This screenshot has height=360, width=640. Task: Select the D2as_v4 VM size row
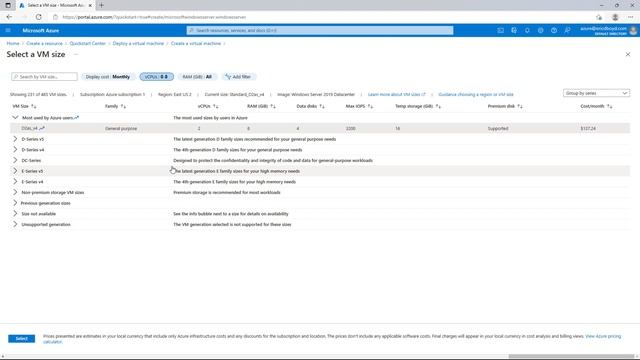click(320, 128)
